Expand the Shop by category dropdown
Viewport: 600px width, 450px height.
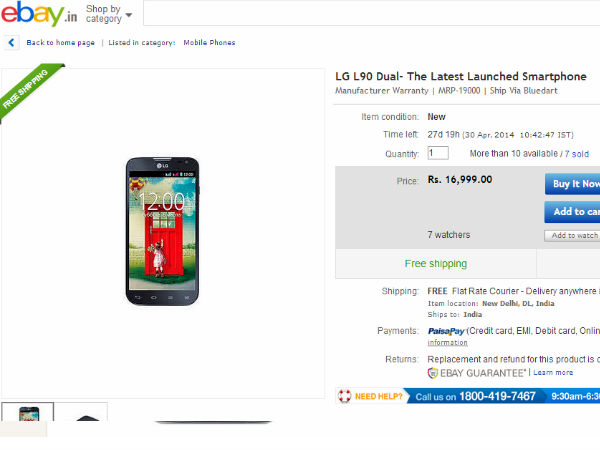pos(108,15)
